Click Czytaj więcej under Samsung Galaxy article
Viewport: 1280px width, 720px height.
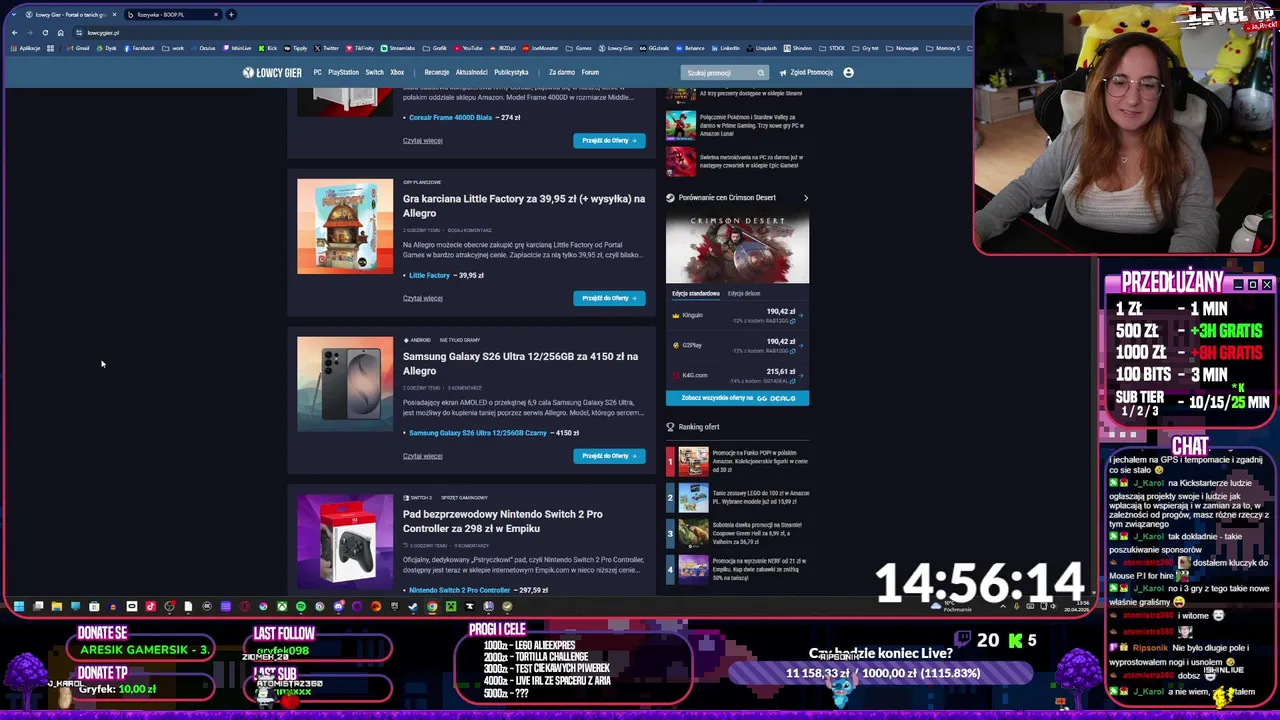point(422,456)
